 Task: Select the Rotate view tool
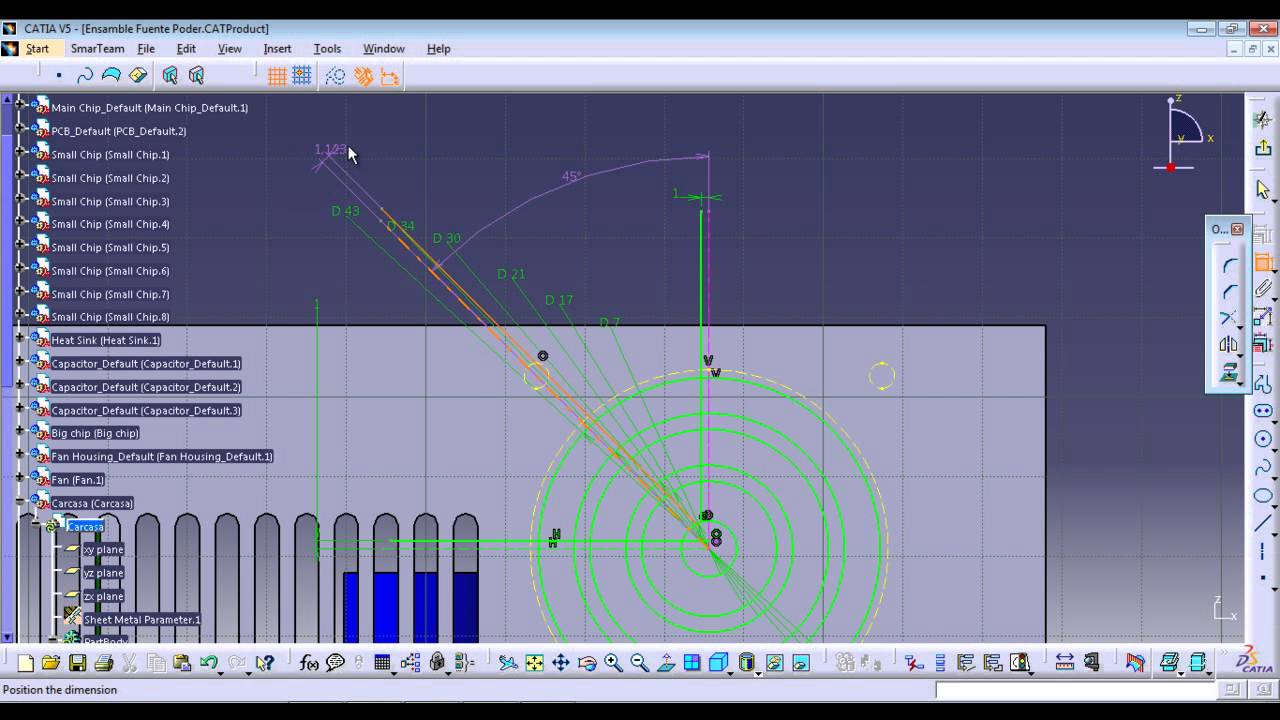click(587, 662)
